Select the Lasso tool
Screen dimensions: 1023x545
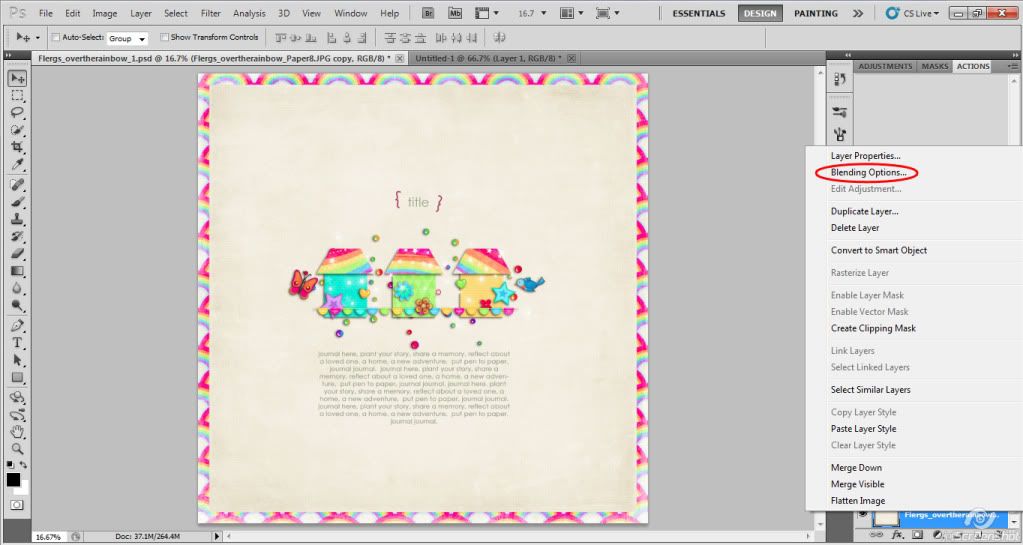(17, 113)
